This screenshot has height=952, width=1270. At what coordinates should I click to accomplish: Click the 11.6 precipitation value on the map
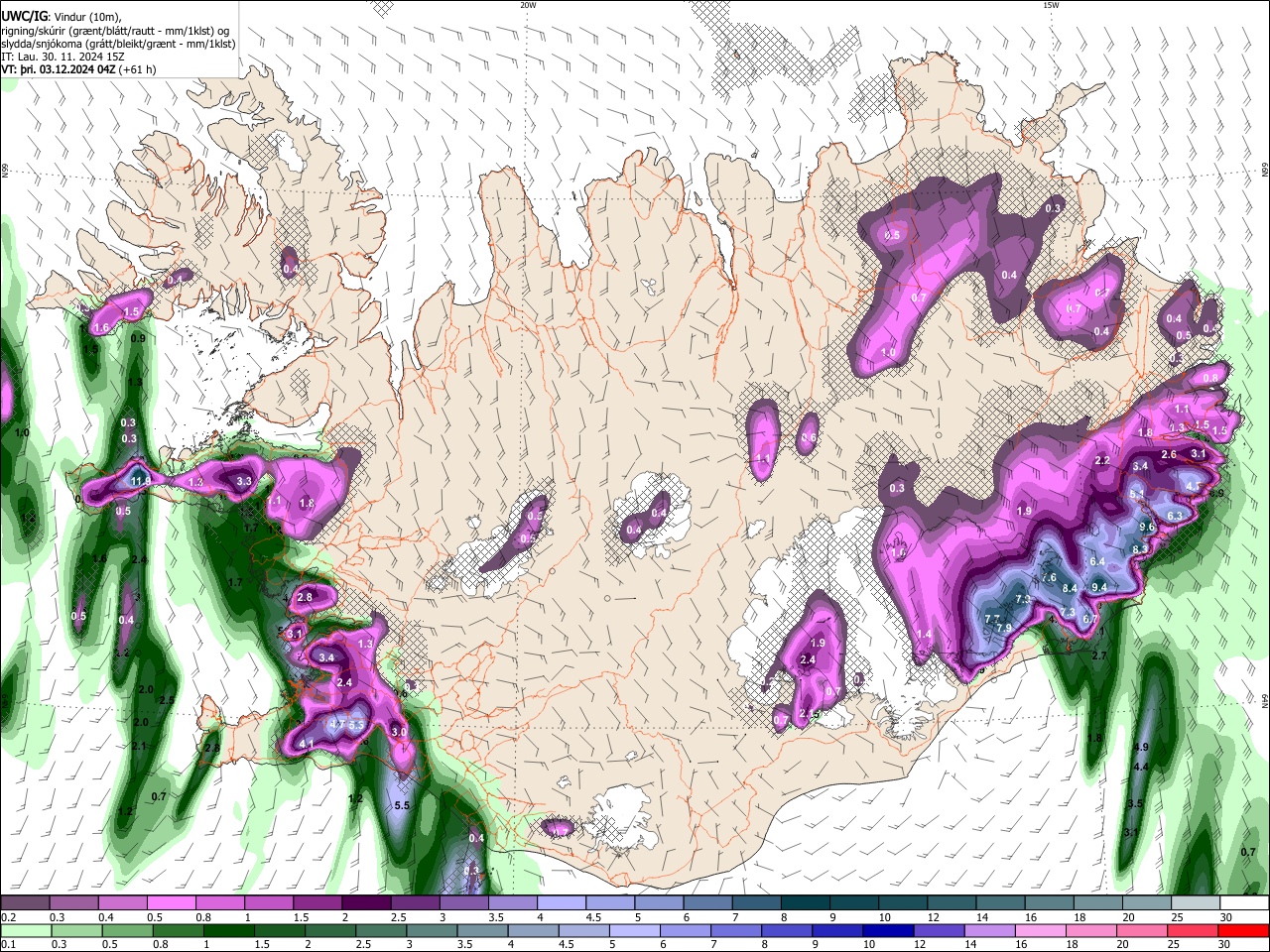point(141,481)
